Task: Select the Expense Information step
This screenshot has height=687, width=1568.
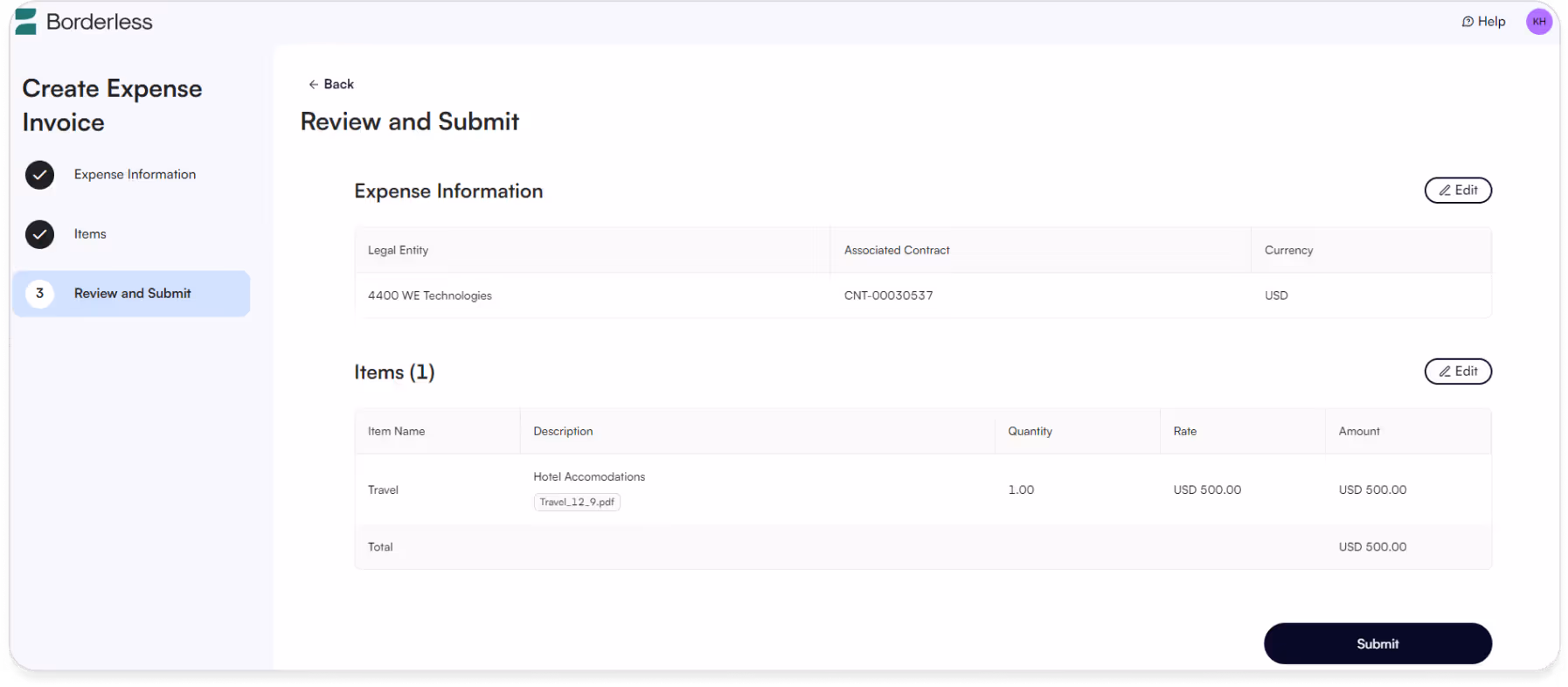Action: [x=135, y=175]
